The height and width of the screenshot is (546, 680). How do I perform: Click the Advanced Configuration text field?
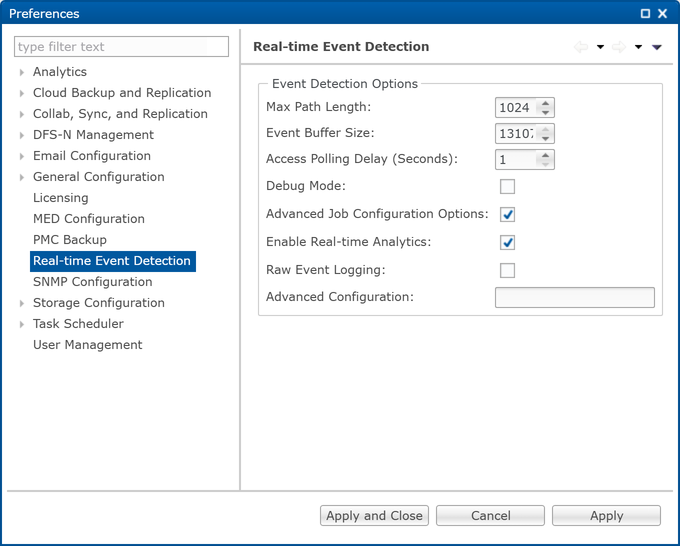click(575, 298)
